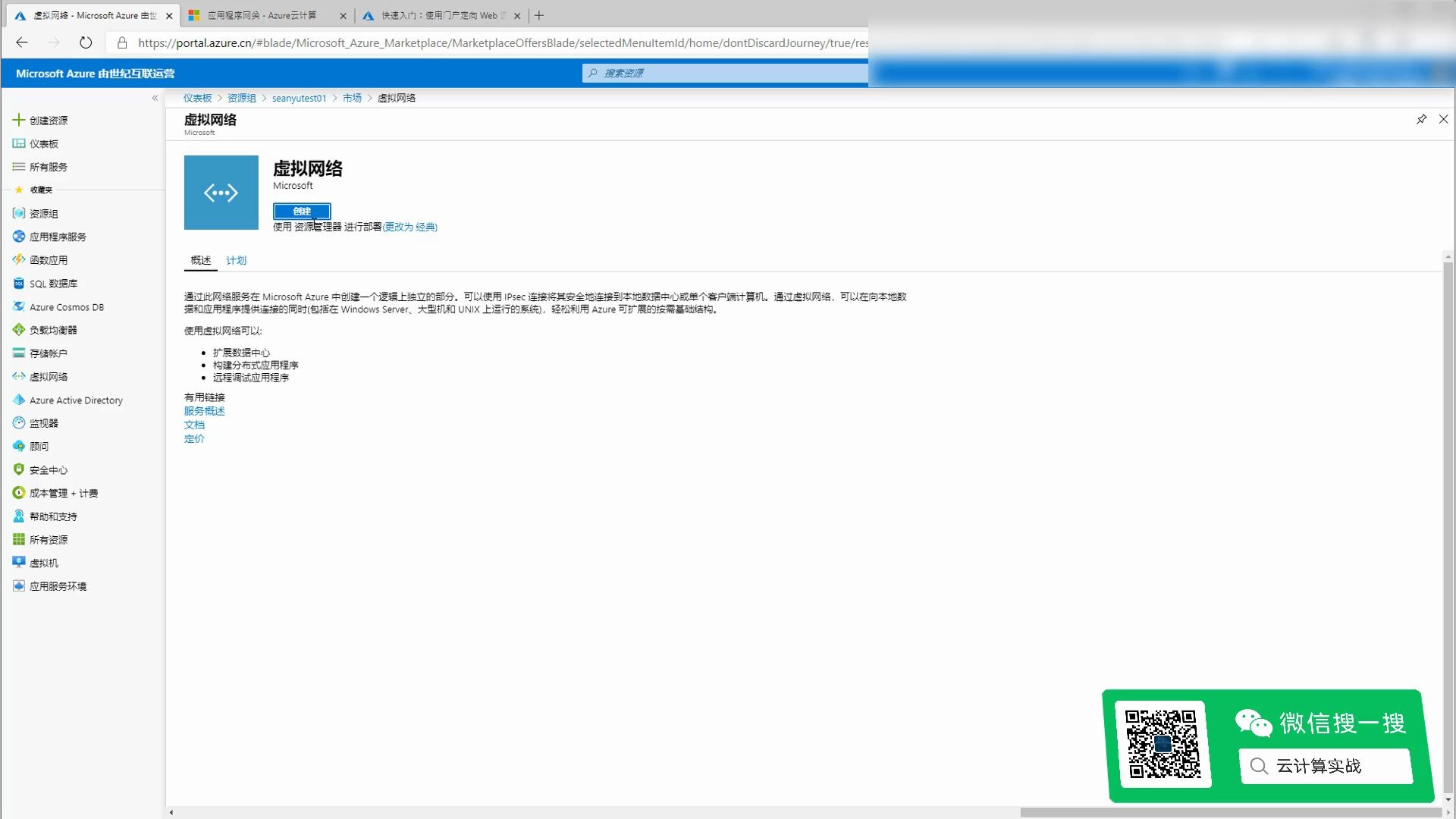Open 应用服务环境 sidebar icon

(x=19, y=586)
